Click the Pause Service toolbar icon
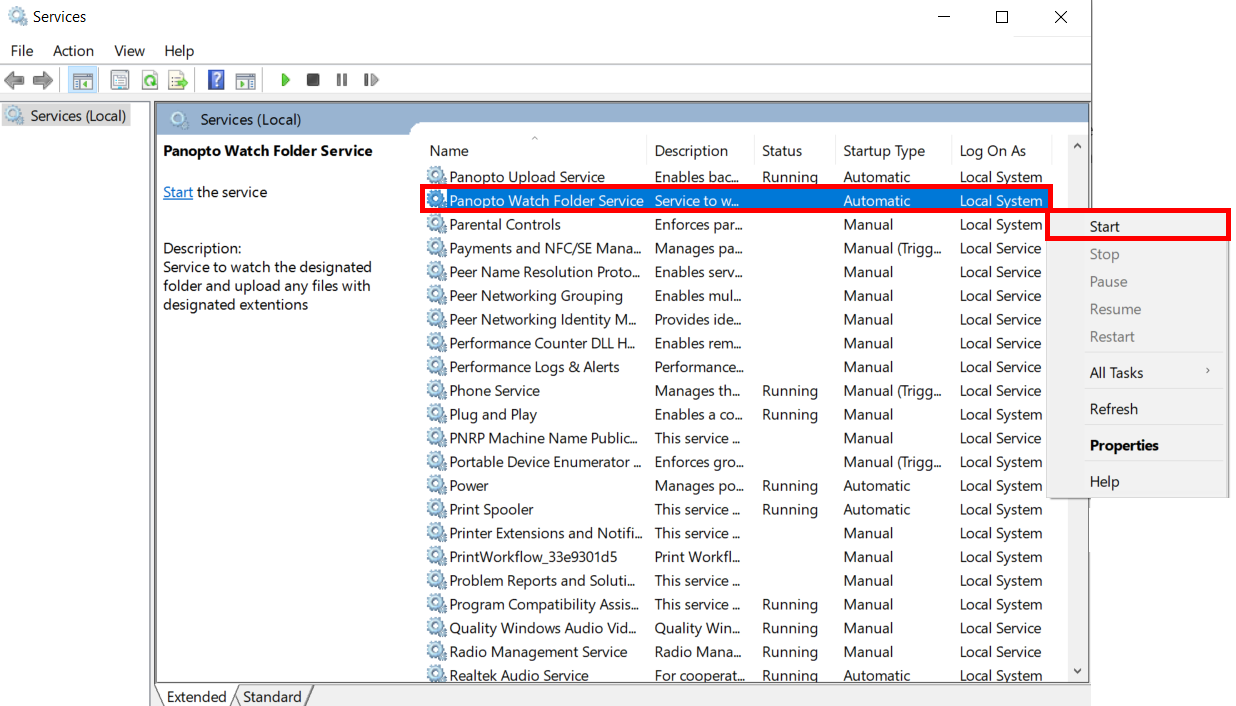The height and width of the screenshot is (706, 1236). point(342,80)
